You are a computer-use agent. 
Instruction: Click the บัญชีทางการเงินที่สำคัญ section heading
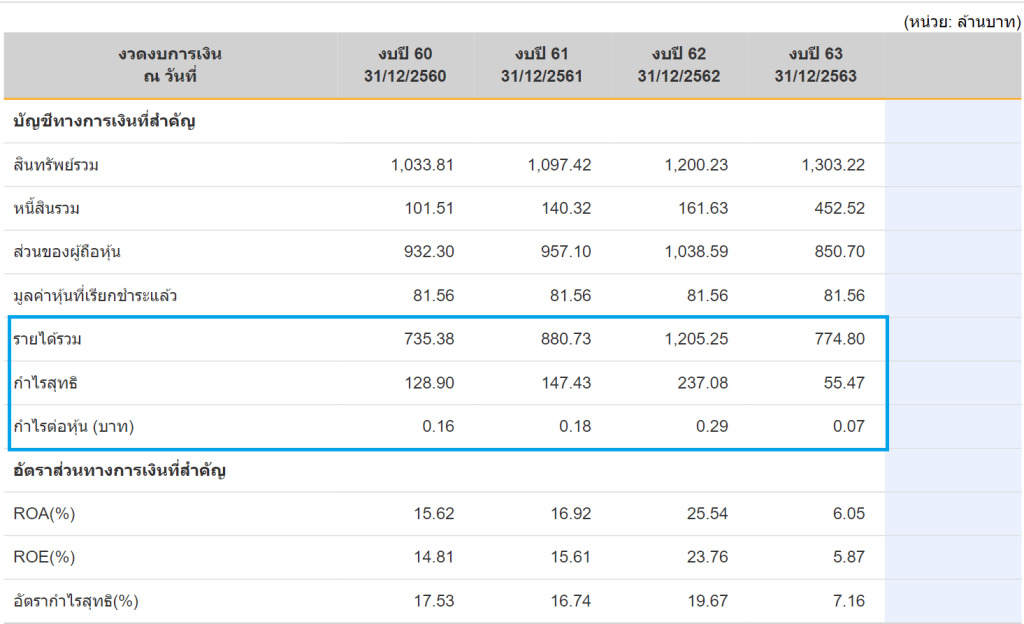point(104,122)
